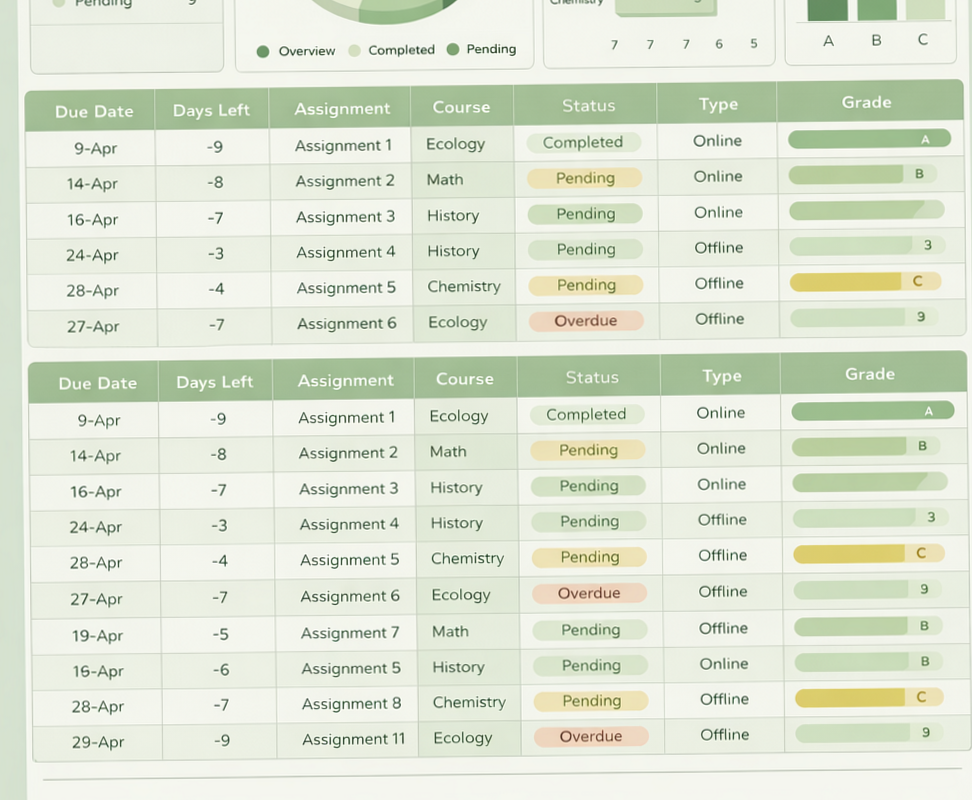Open Assignment 7 in the second table

(x=348, y=632)
